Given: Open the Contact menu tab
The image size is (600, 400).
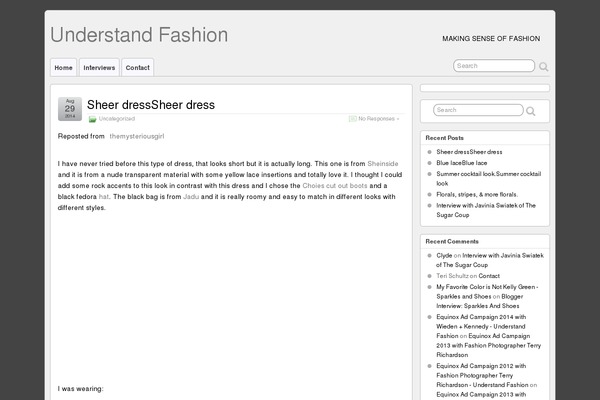Looking at the screenshot, I should (138, 67).
